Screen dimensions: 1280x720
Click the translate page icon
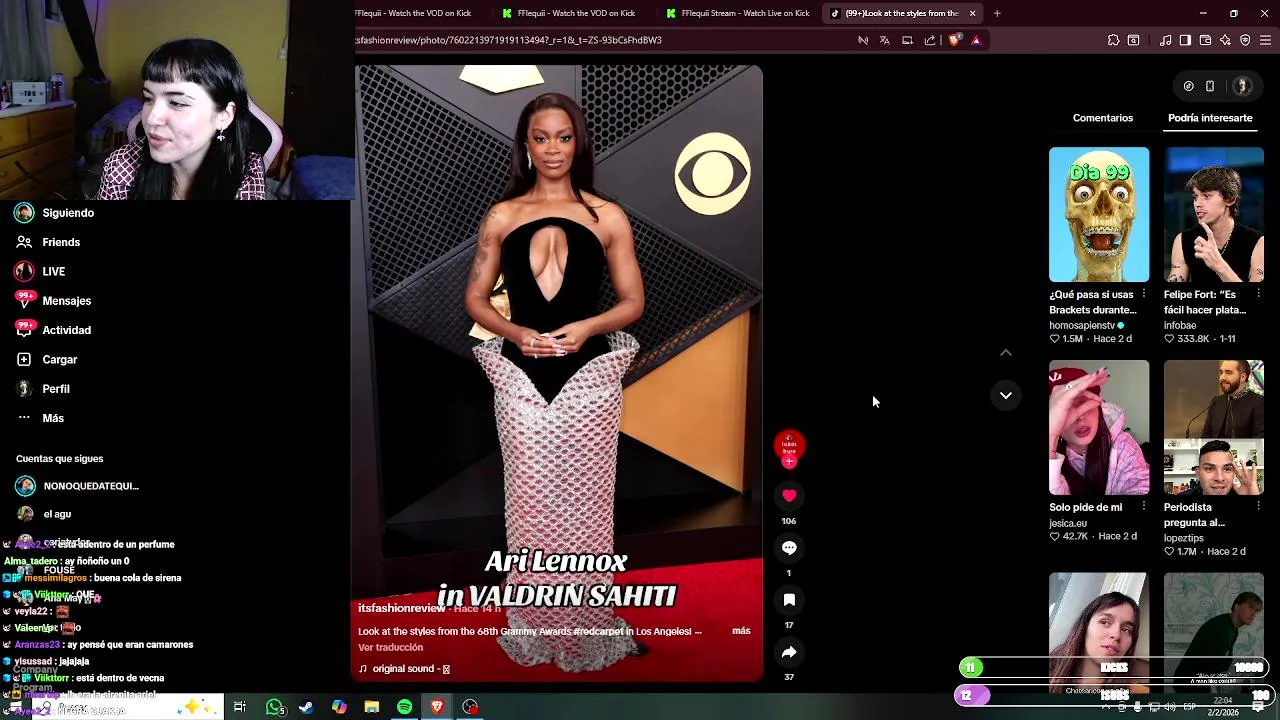(x=885, y=40)
